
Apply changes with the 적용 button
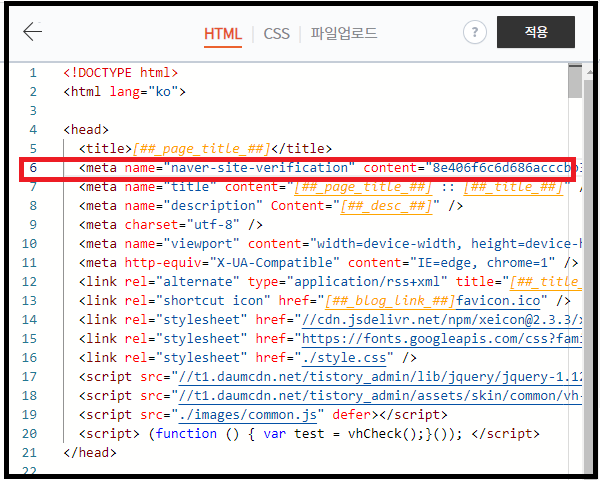[x=536, y=32]
